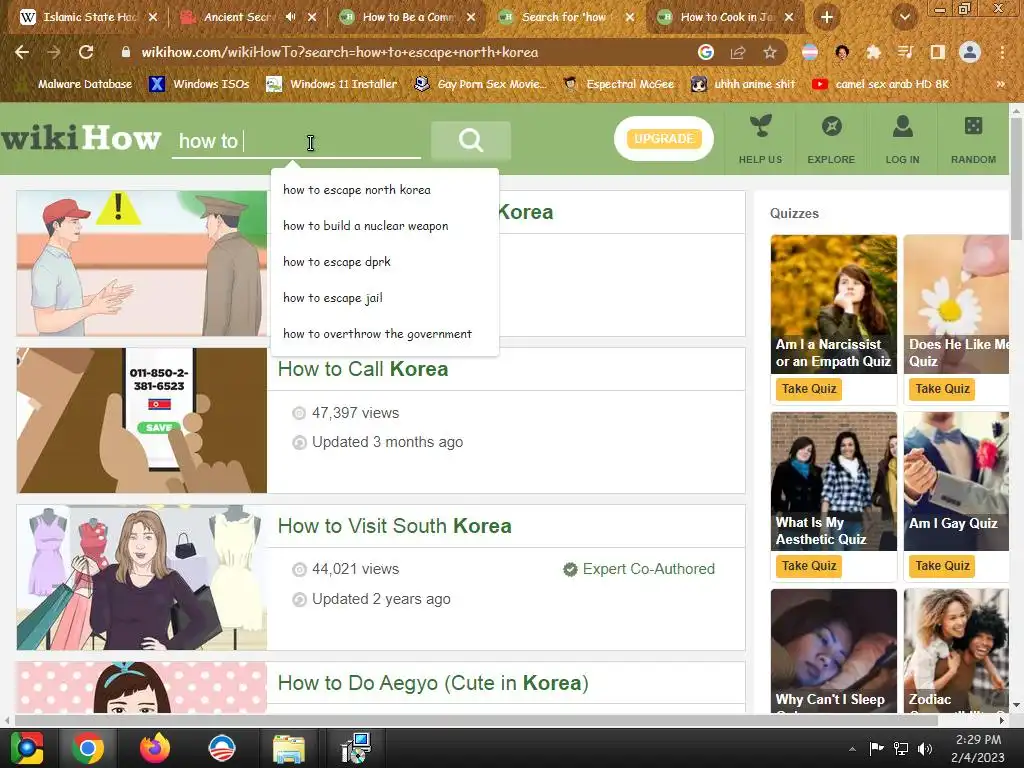Expand hidden bookmarks overflow chevron

1000,84
